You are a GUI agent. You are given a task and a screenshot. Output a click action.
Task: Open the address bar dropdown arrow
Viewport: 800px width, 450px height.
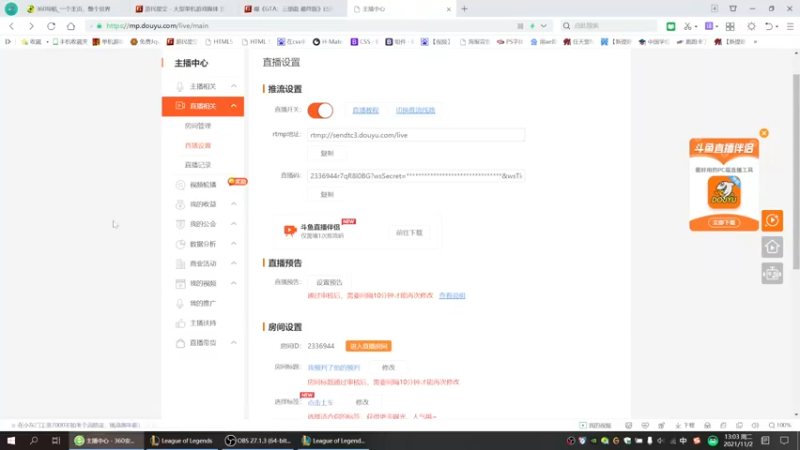point(544,26)
